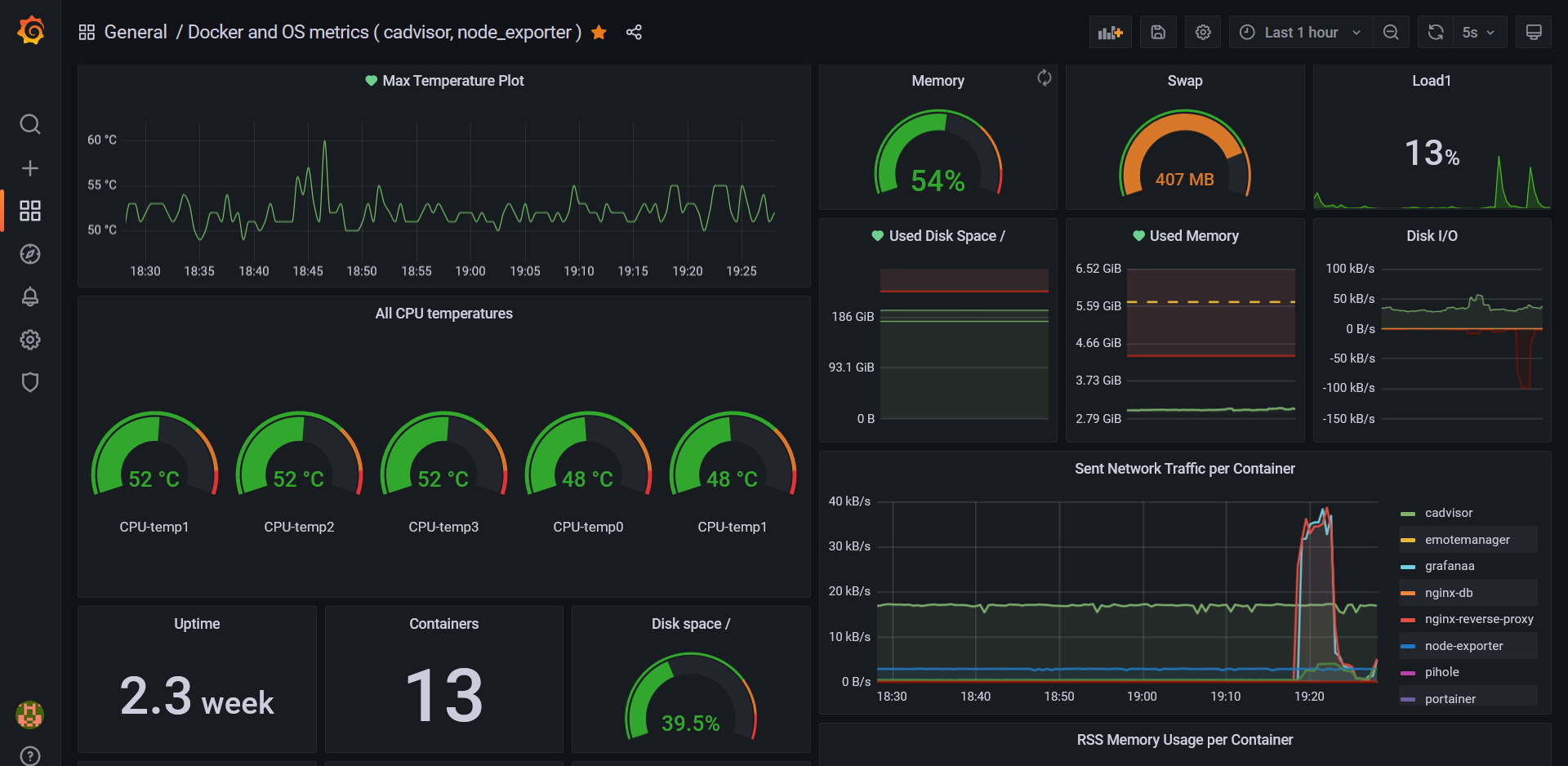Enable TV kiosk mode with the monitor icon
1568x766 pixels.
(x=1534, y=32)
